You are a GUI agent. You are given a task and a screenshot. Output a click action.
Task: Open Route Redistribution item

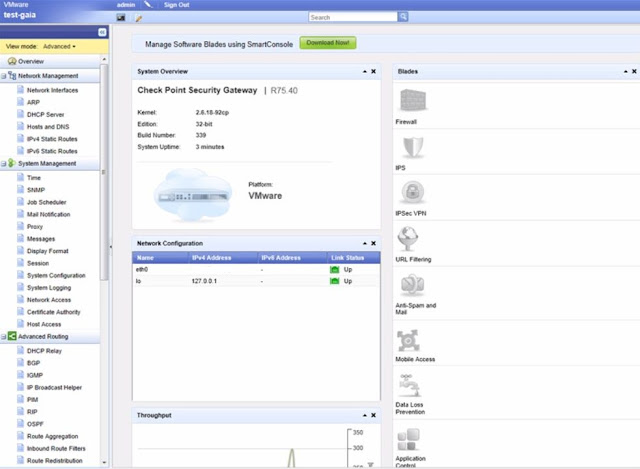pyautogui.click(x=54, y=461)
